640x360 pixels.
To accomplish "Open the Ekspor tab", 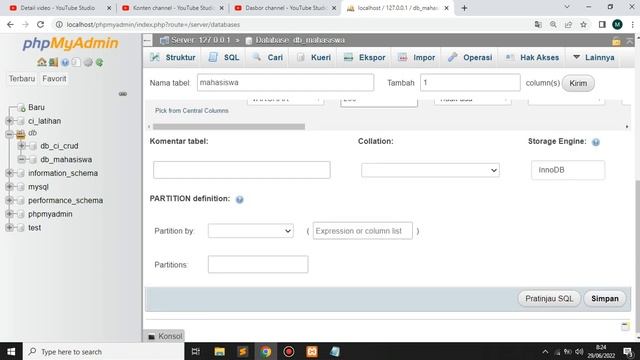I will (x=365, y=58).
